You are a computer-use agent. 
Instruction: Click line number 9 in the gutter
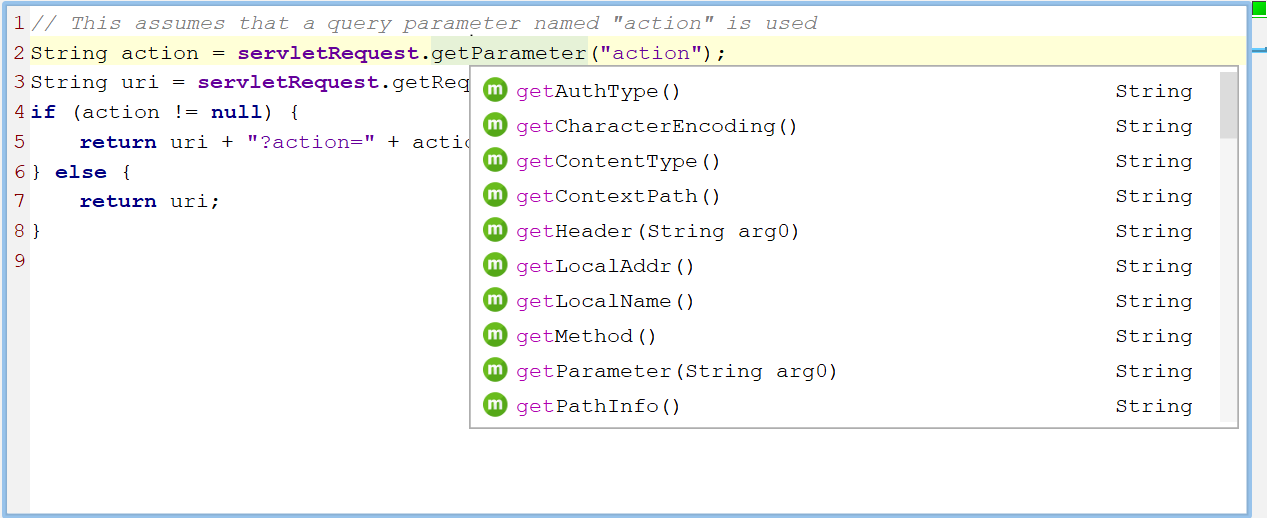(x=19, y=261)
